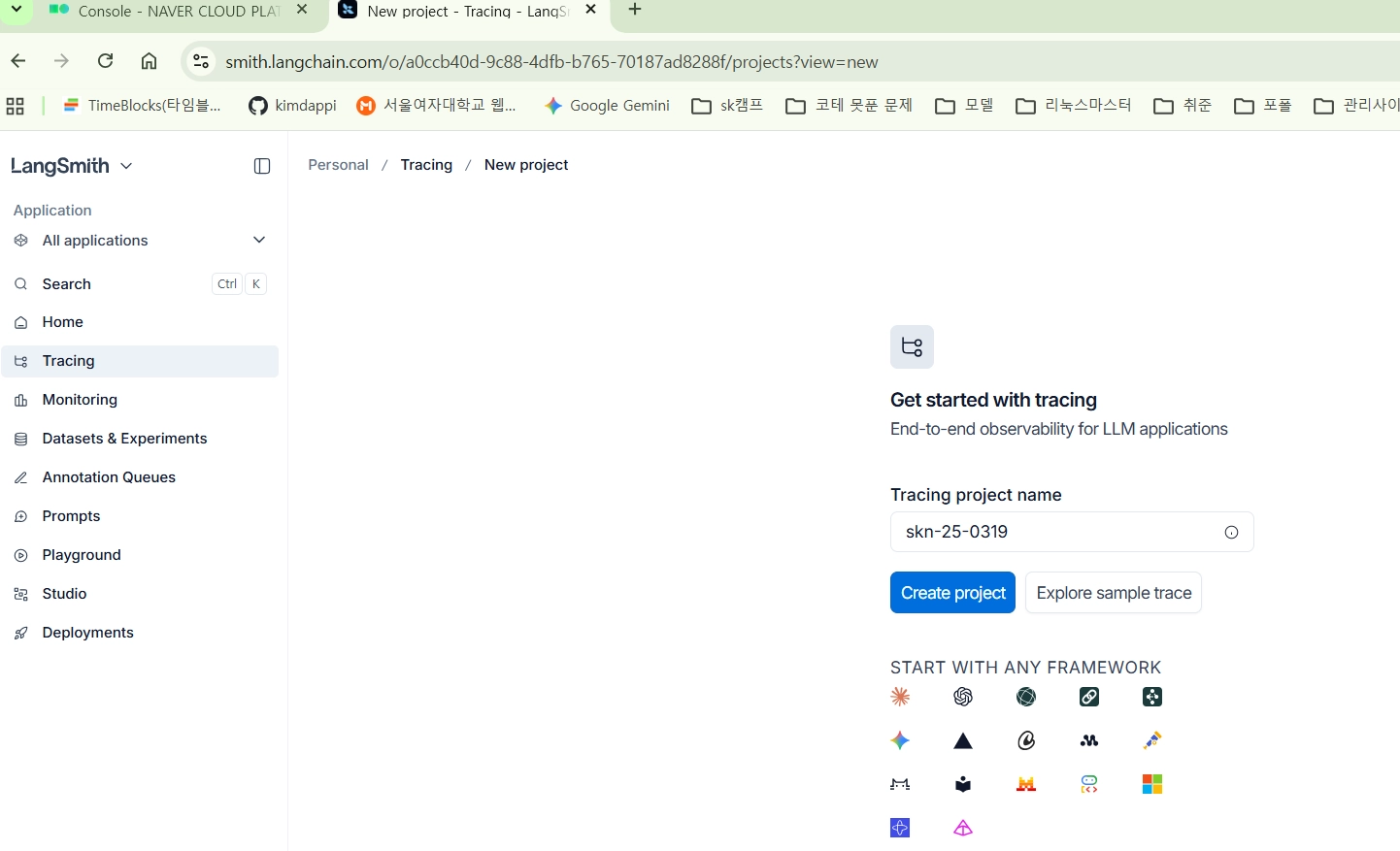Choose the blue square framework icon
Image resolution: width=1400 pixels, height=851 pixels.
coord(900,828)
